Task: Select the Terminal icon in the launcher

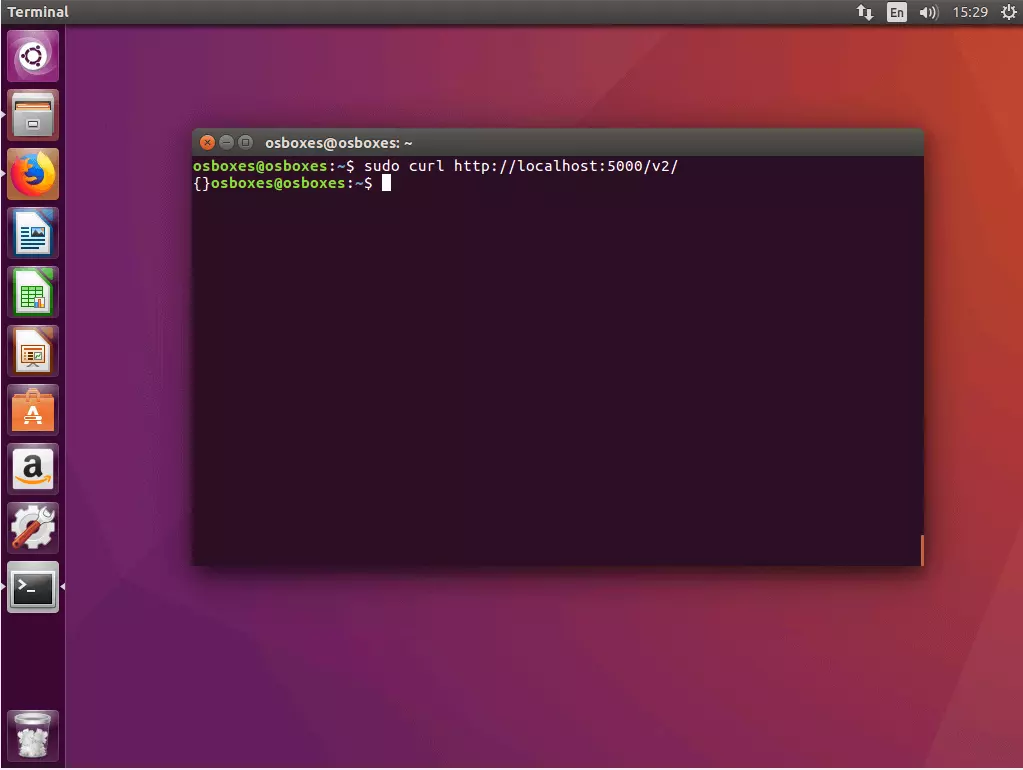Action: (x=33, y=587)
